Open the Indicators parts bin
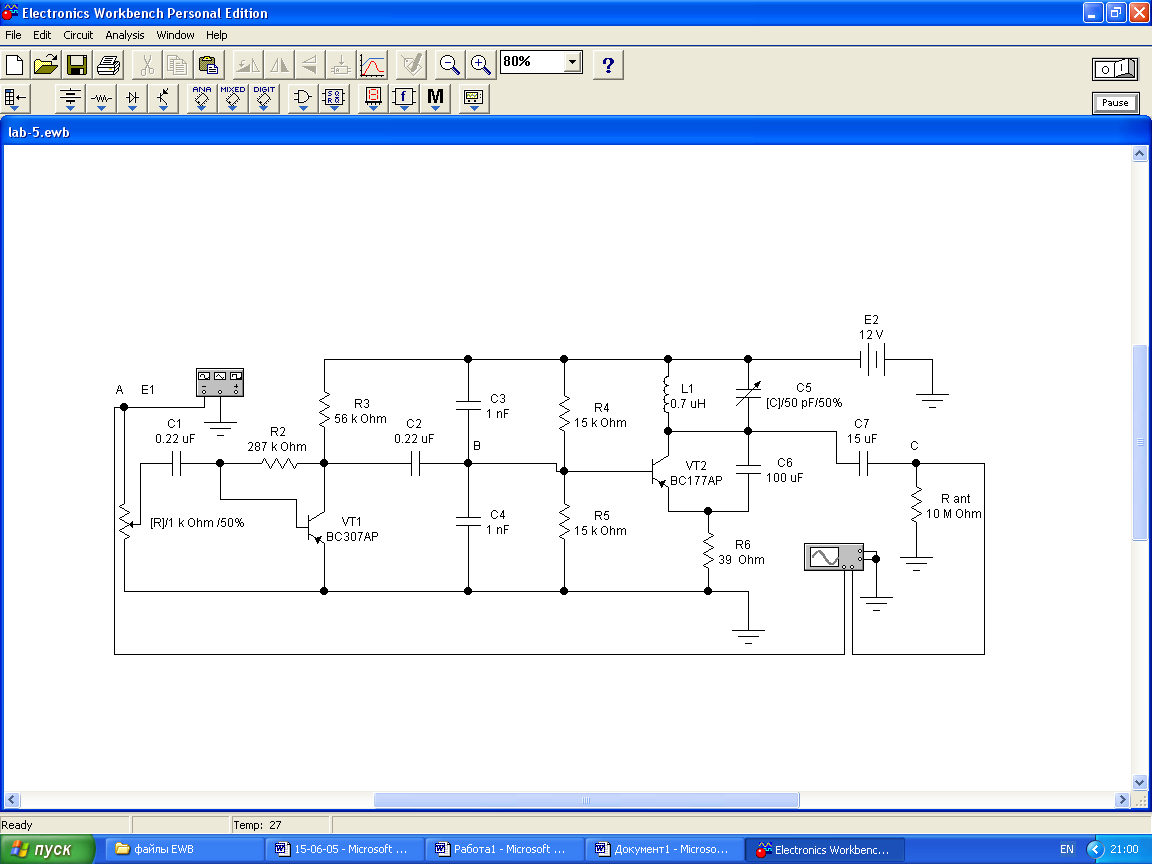 click(x=373, y=98)
